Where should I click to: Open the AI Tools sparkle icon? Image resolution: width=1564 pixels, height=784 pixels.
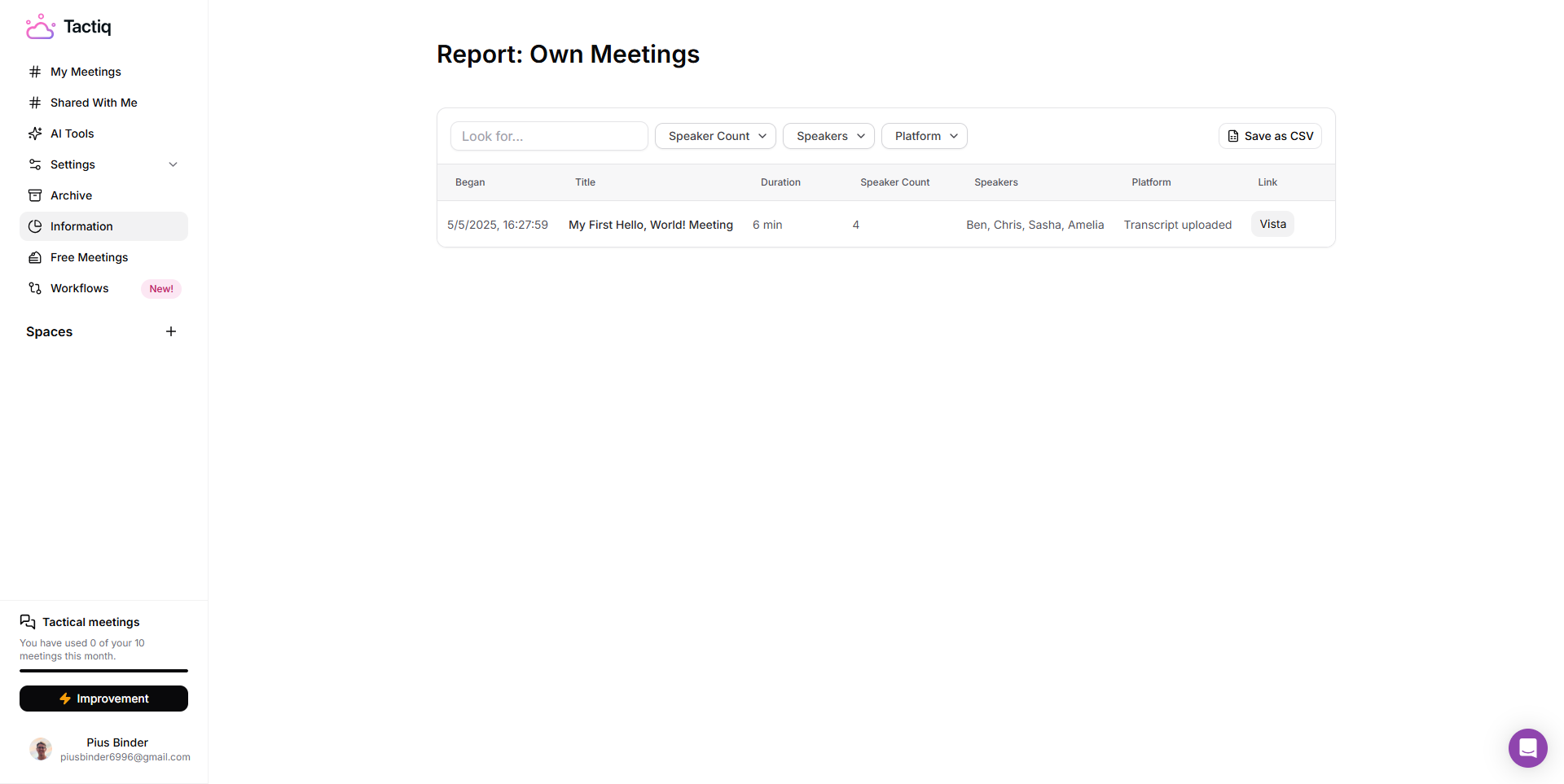[35, 134]
